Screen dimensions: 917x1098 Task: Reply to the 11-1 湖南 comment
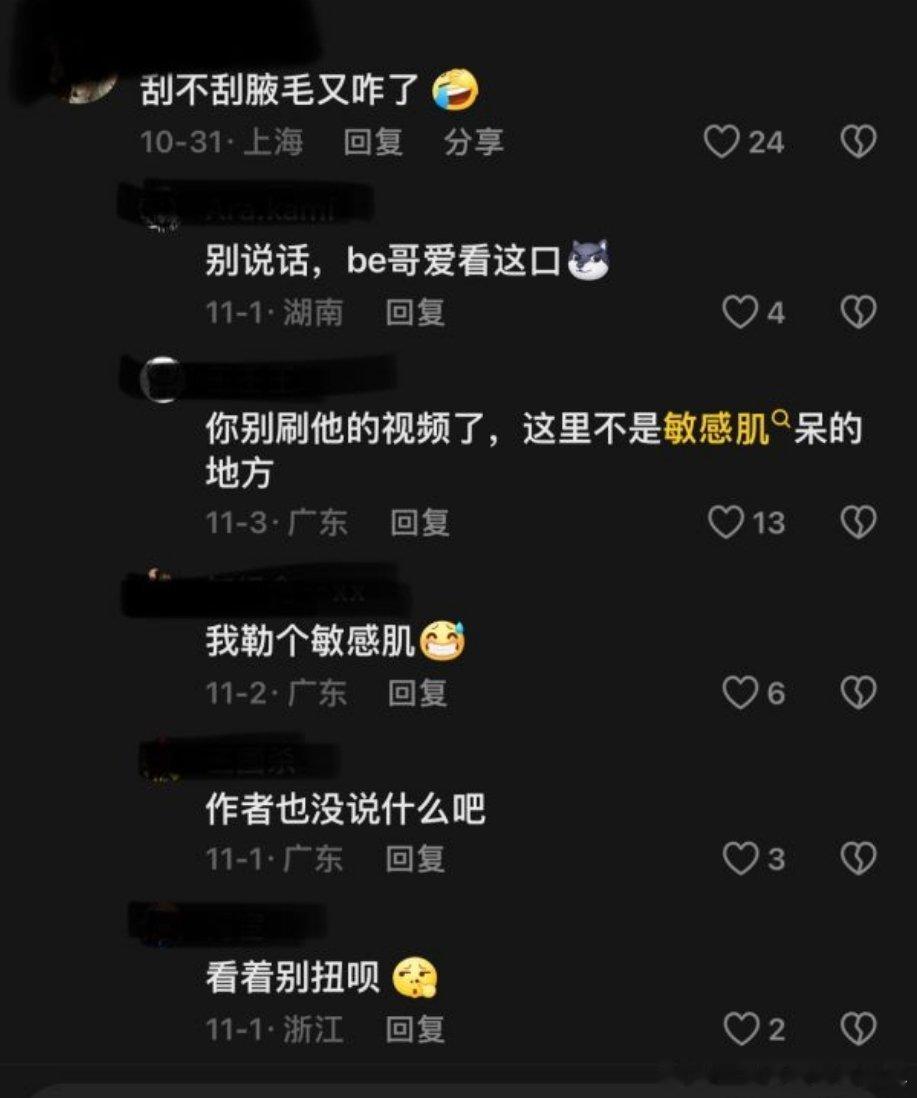(x=415, y=312)
